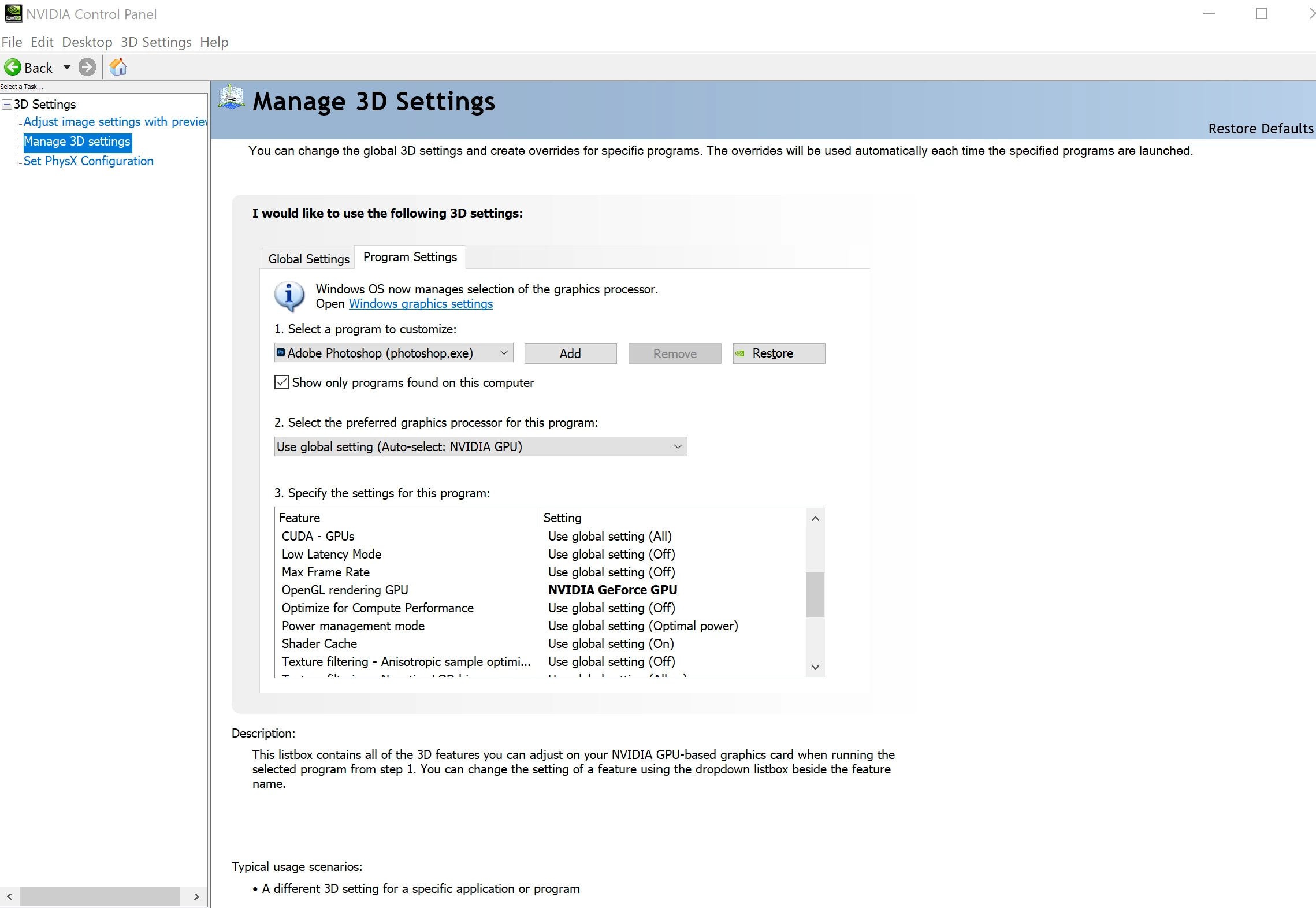Open the Adobe Photoshop program dropdown
The width and height of the screenshot is (1316, 908).
pos(393,353)
